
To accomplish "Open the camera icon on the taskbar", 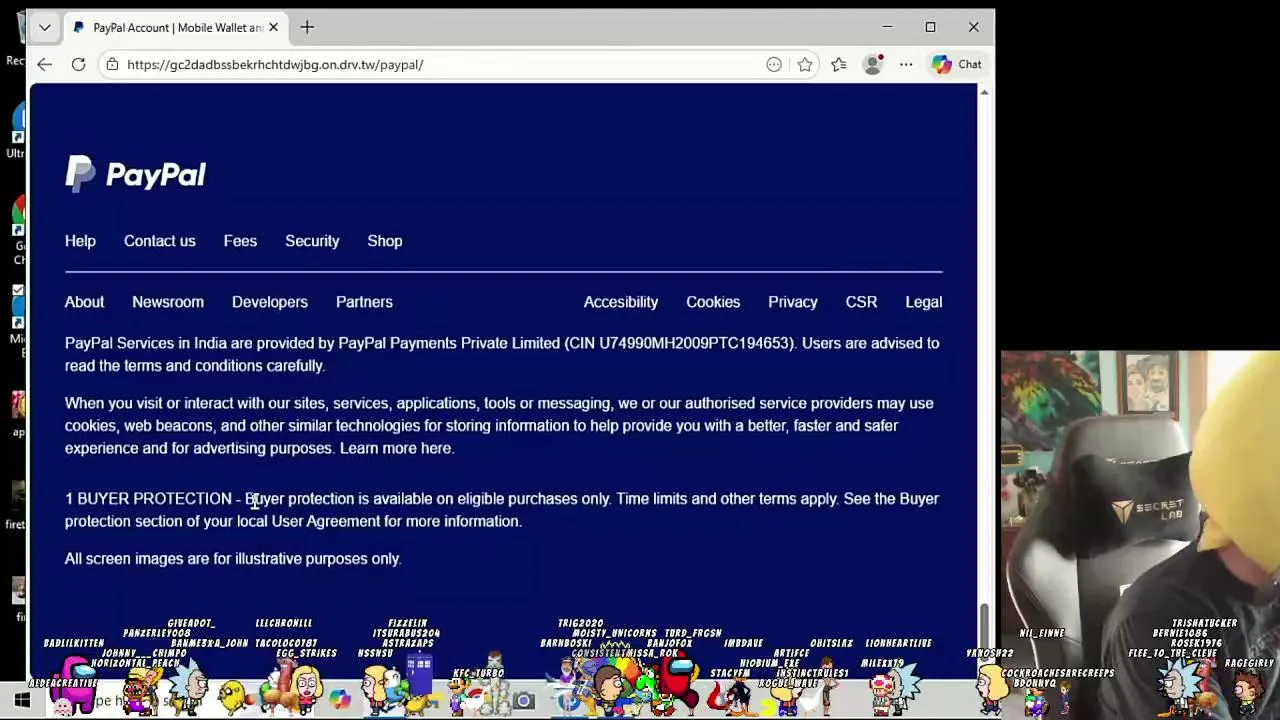I will coord(523,700).
